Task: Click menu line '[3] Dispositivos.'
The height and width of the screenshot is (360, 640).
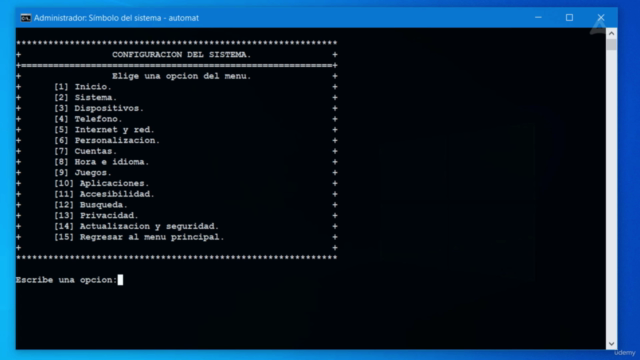Action: (99, 108)
